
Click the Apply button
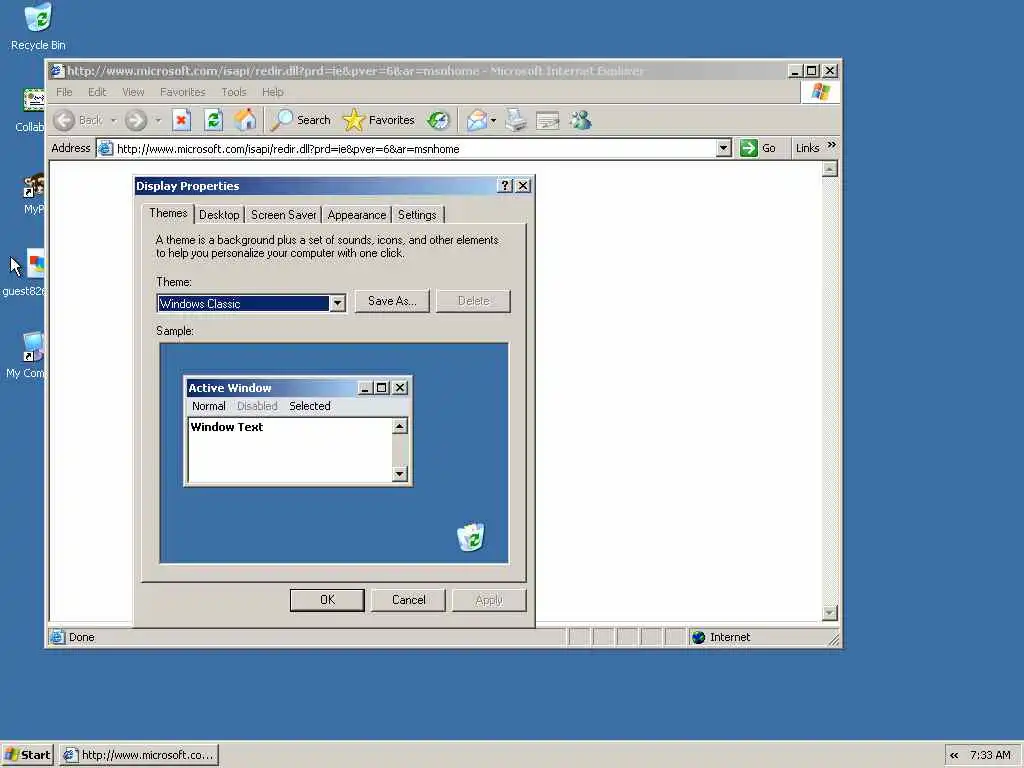[x=489, y=600]
